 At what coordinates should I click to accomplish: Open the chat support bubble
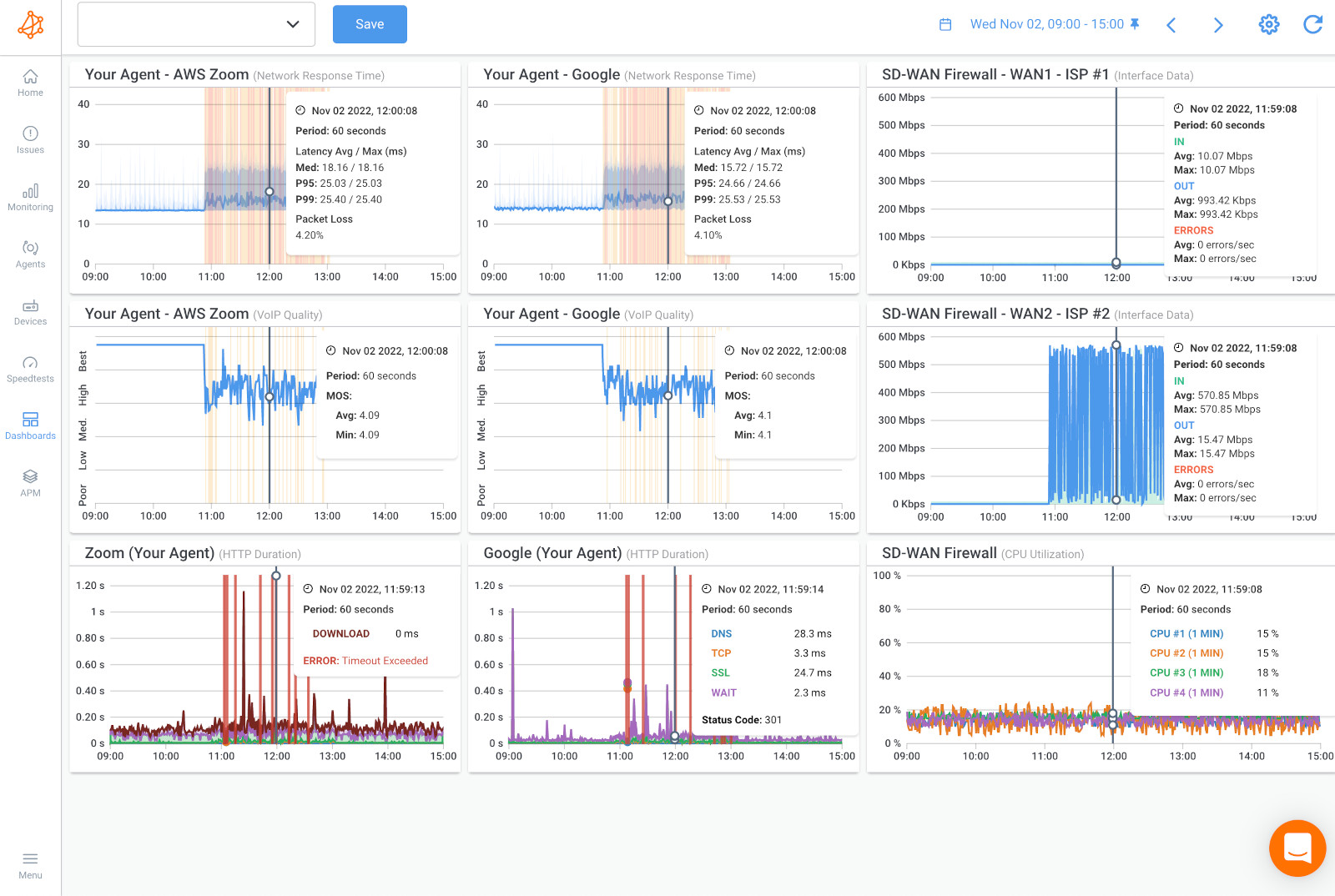coord(1297,848)
